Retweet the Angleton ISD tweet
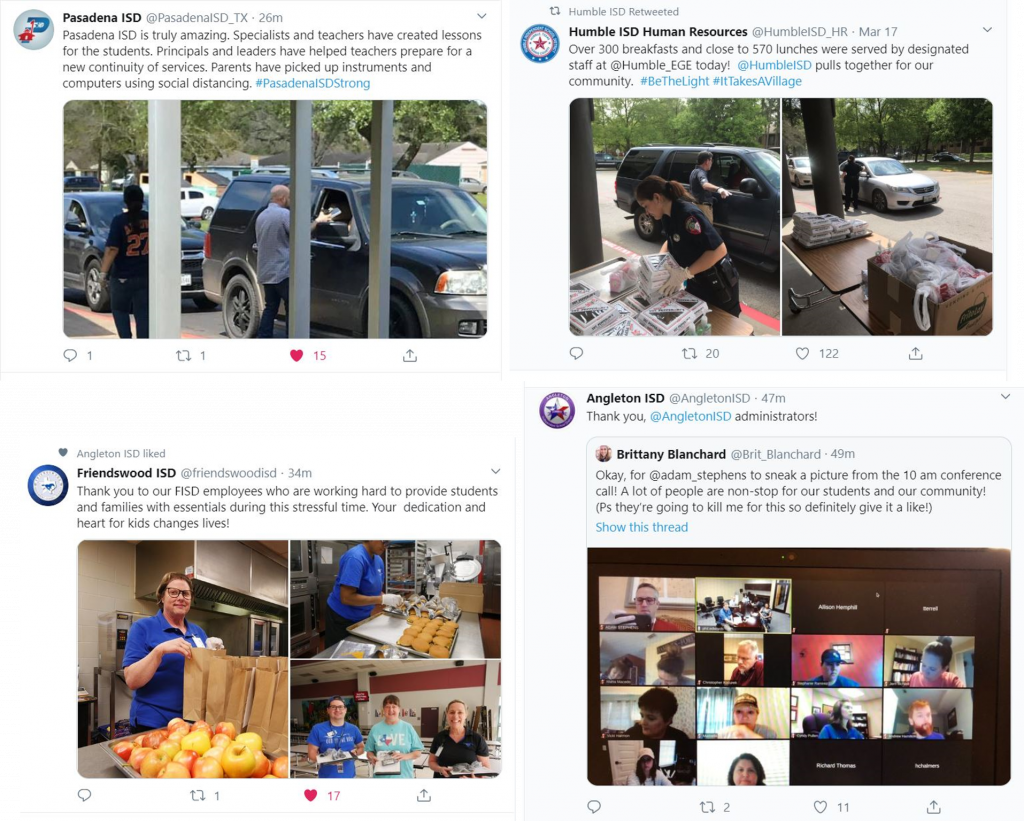 [707, 807]
